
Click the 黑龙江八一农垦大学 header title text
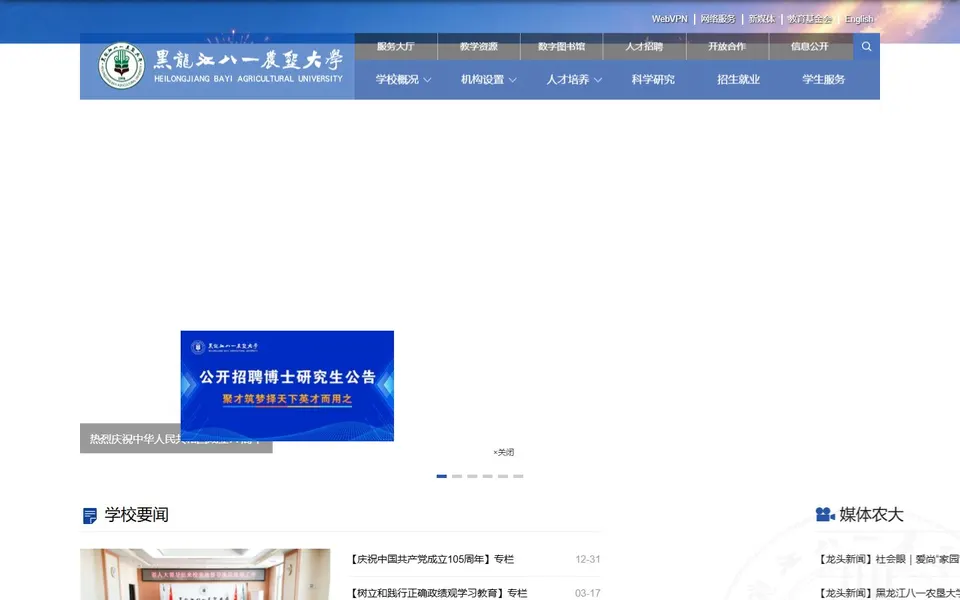pos(248,60)
